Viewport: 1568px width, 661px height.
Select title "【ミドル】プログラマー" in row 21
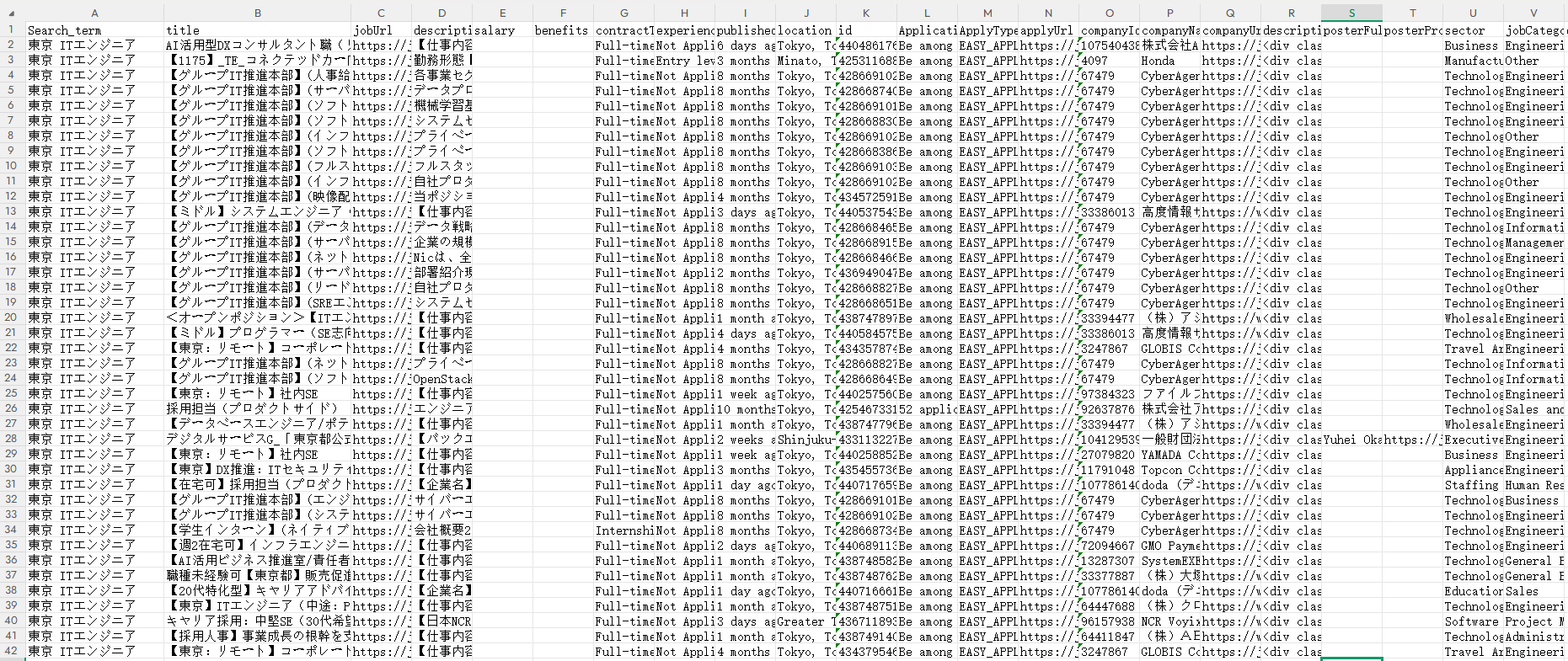257,333
